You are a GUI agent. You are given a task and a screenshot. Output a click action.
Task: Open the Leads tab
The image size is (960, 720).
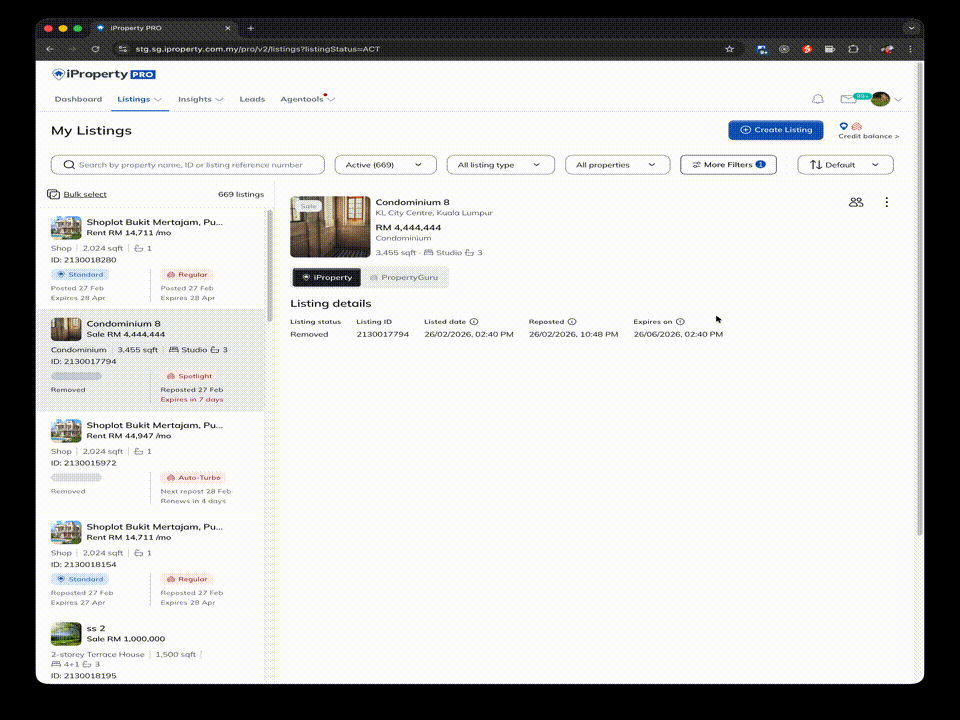252,99
